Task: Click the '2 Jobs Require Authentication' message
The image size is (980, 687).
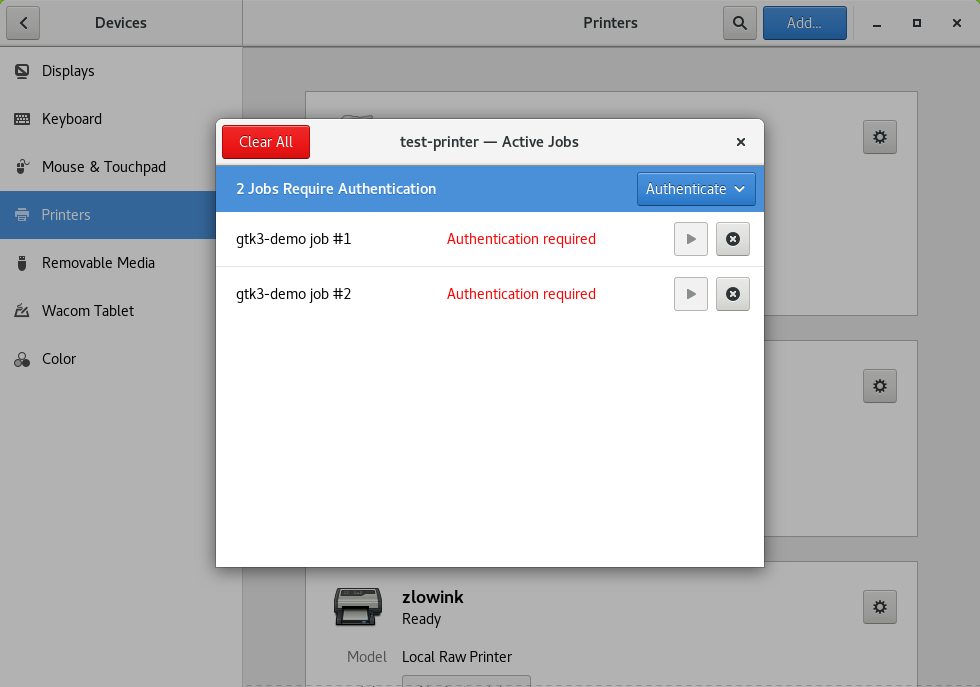Action: (x=336, y=189)
